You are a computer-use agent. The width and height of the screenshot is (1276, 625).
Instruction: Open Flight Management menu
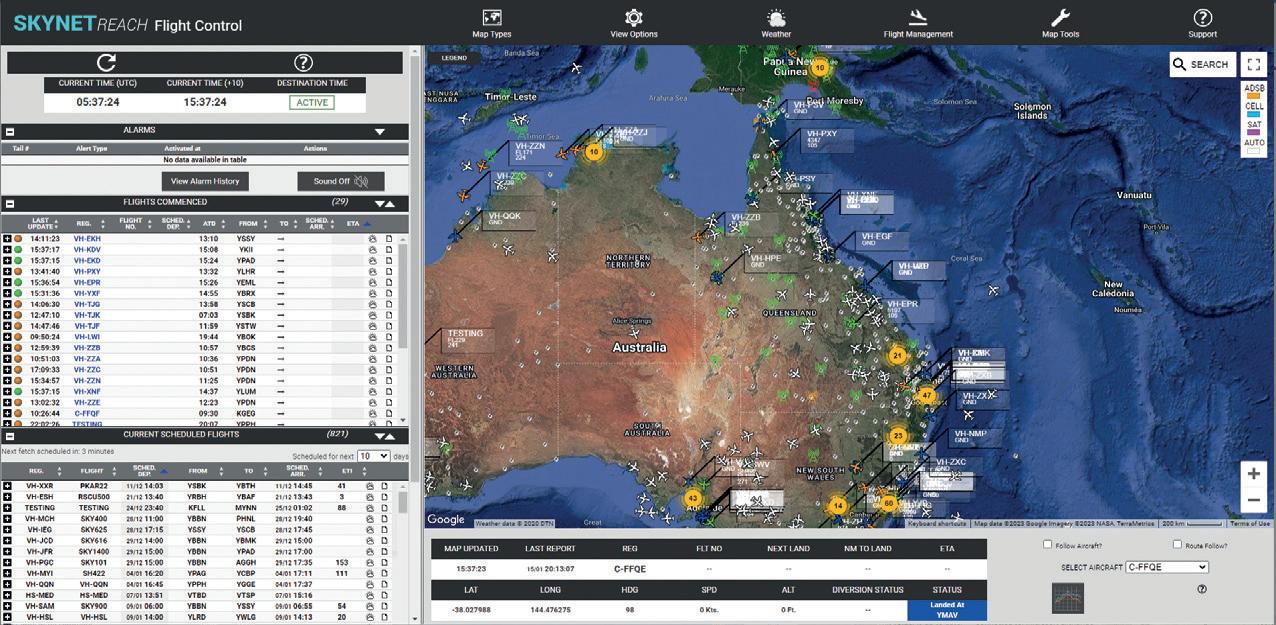(x=918, y=22)
